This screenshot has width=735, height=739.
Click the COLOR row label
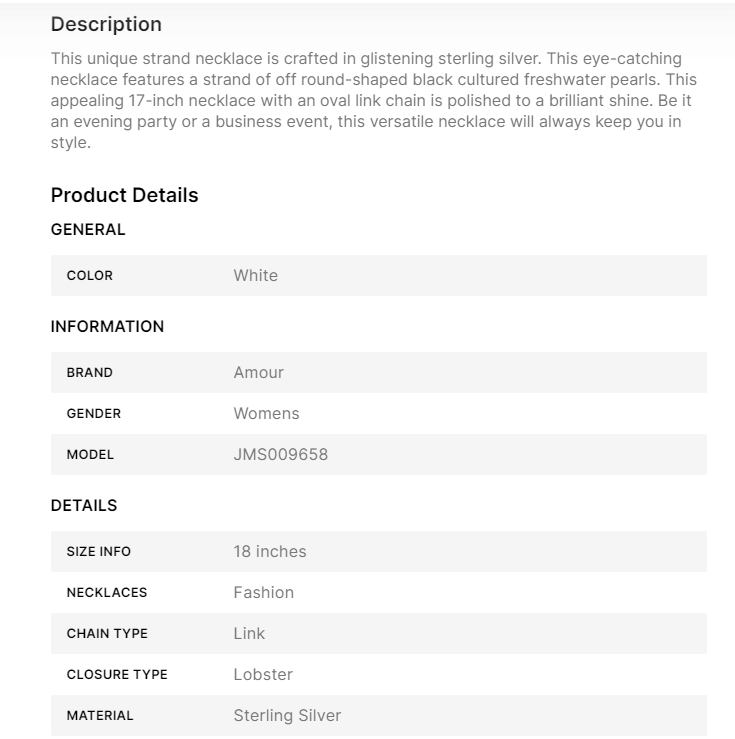point(90,276)
